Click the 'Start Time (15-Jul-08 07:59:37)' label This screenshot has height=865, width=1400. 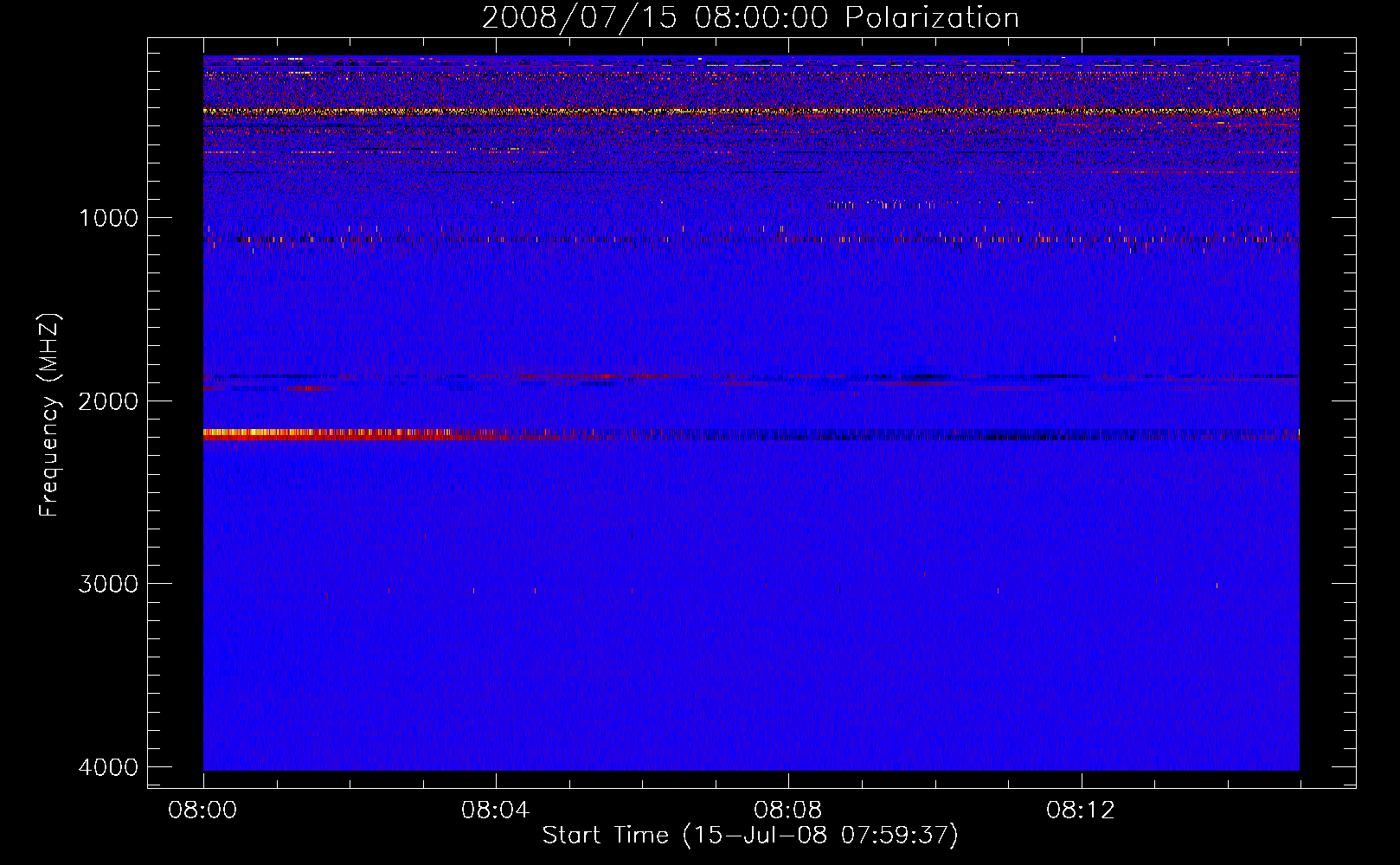(x=750, y=836)
